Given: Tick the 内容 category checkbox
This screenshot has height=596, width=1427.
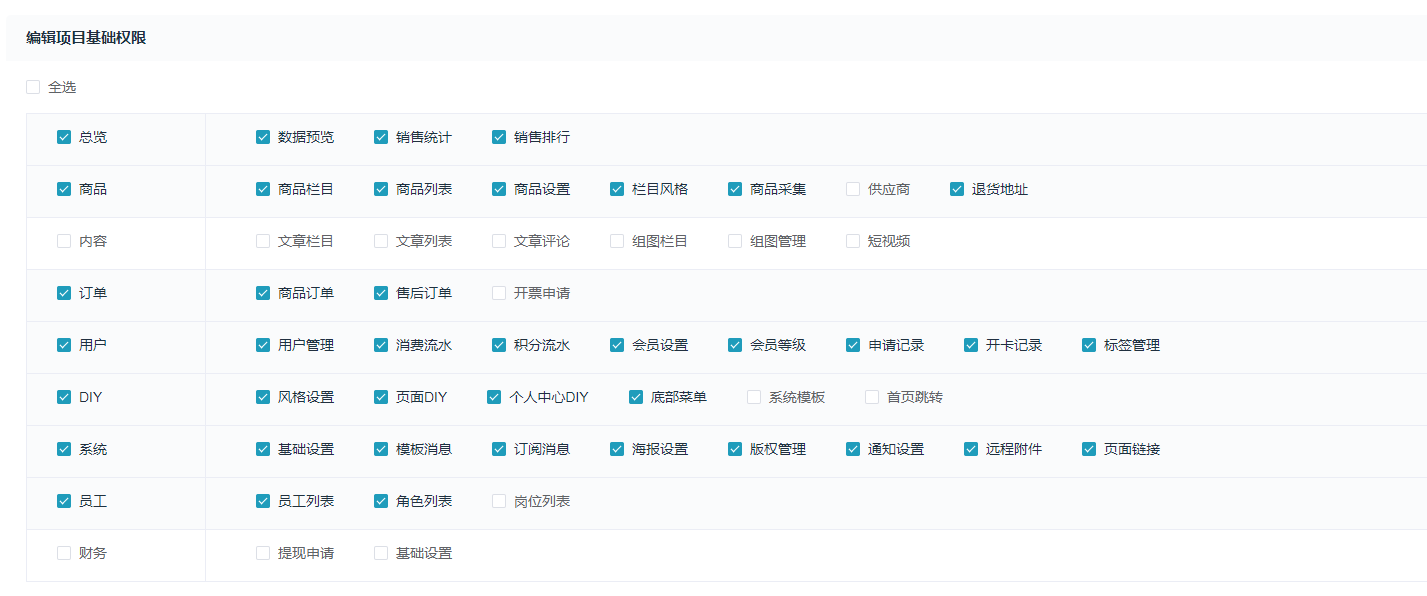Looking at the screenshot, I should (x=64, y=241).
